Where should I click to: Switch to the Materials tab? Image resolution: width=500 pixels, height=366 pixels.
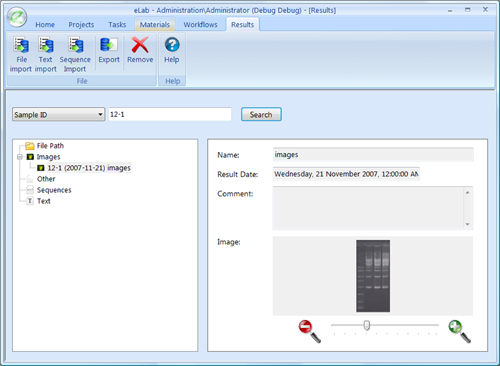tap(155, 25)
